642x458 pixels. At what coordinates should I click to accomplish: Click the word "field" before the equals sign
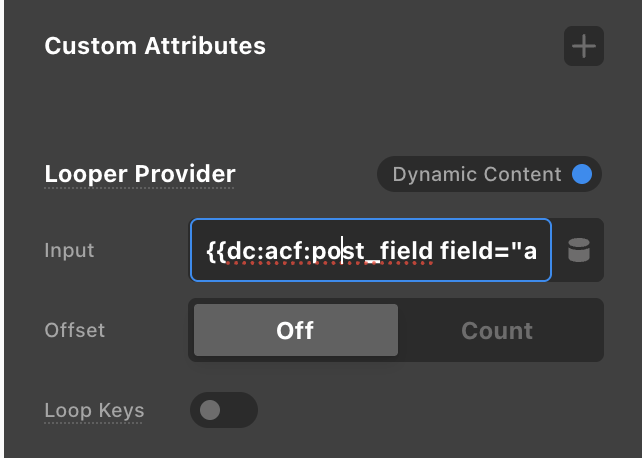click(x=465, y=250)
